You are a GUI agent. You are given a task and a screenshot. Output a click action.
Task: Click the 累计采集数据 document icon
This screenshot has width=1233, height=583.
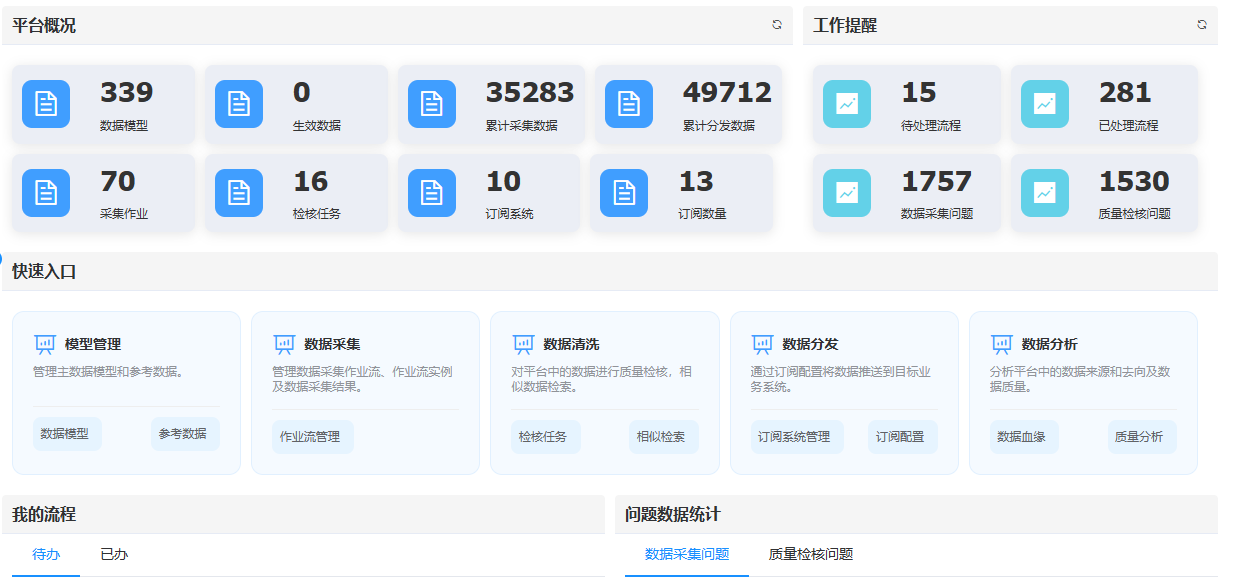point(432,104)
